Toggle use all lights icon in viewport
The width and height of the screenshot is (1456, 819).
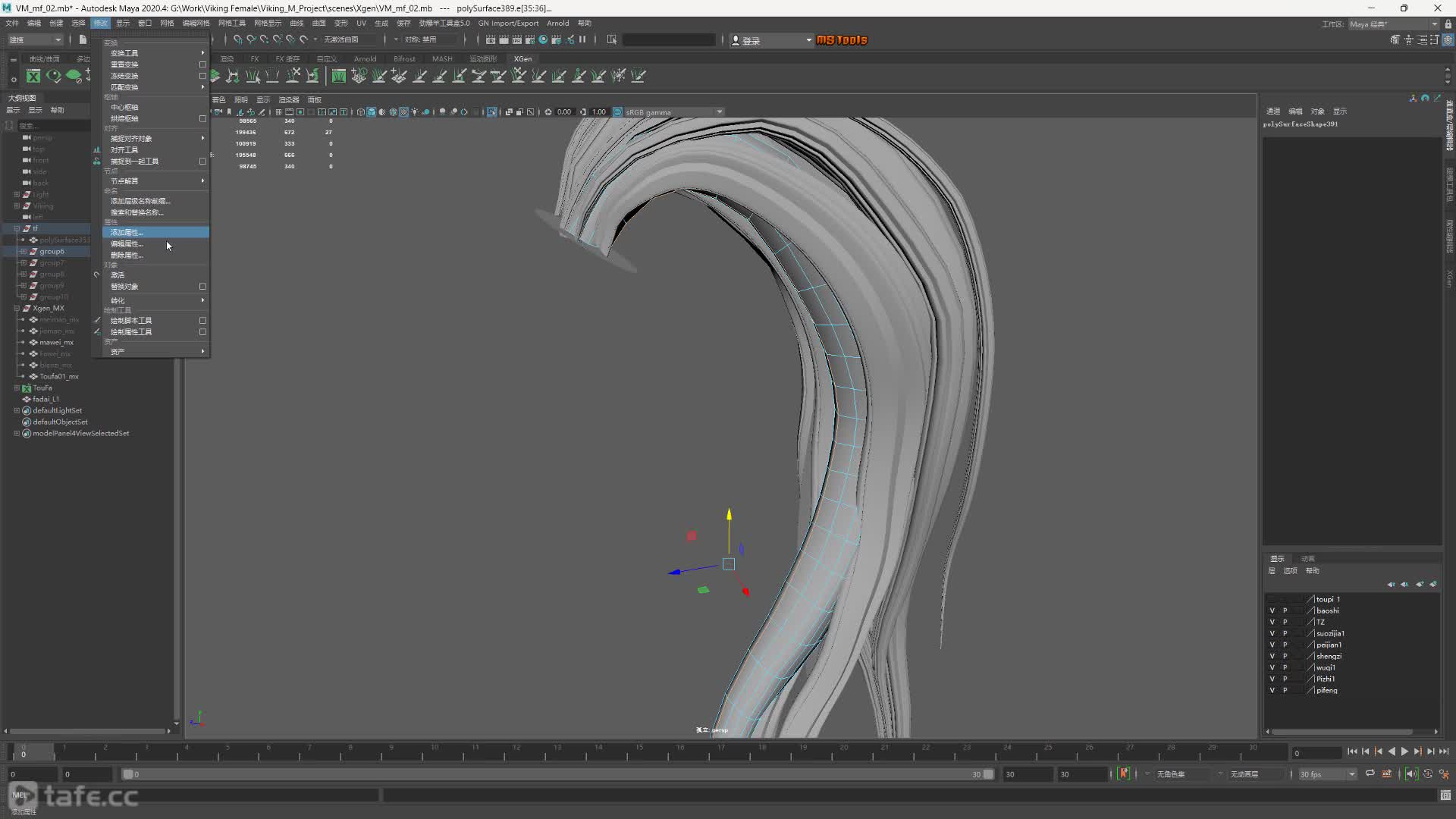click(x=415, y=112)
